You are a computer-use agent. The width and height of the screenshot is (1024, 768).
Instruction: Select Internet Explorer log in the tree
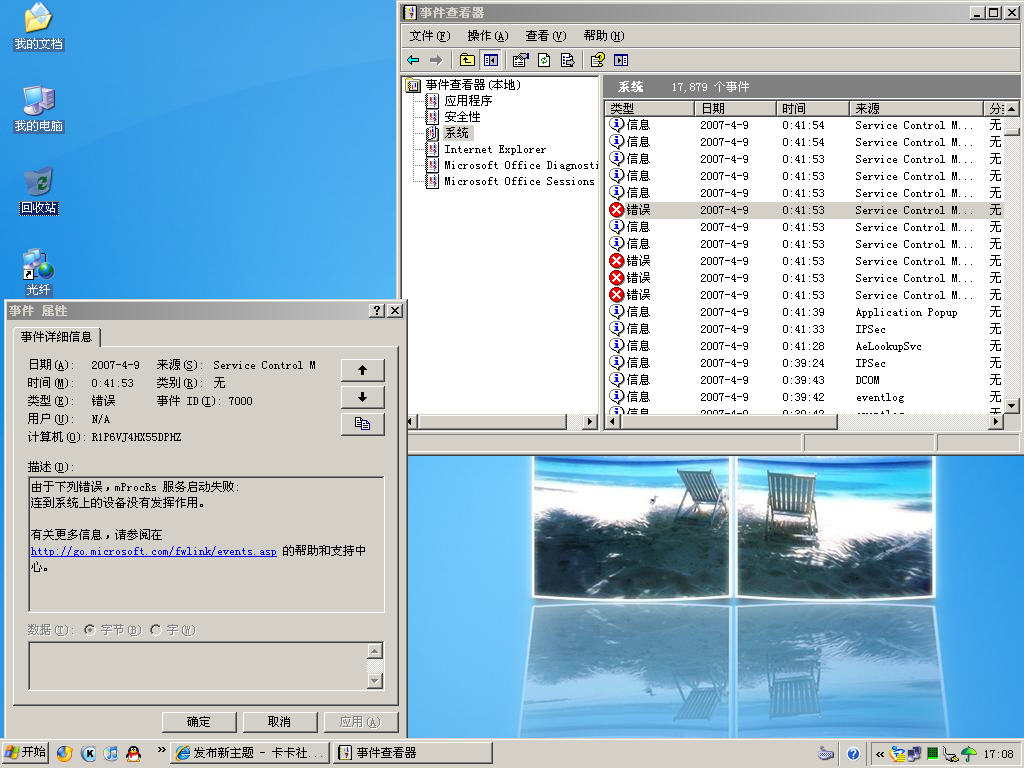[x=495, y=149]
